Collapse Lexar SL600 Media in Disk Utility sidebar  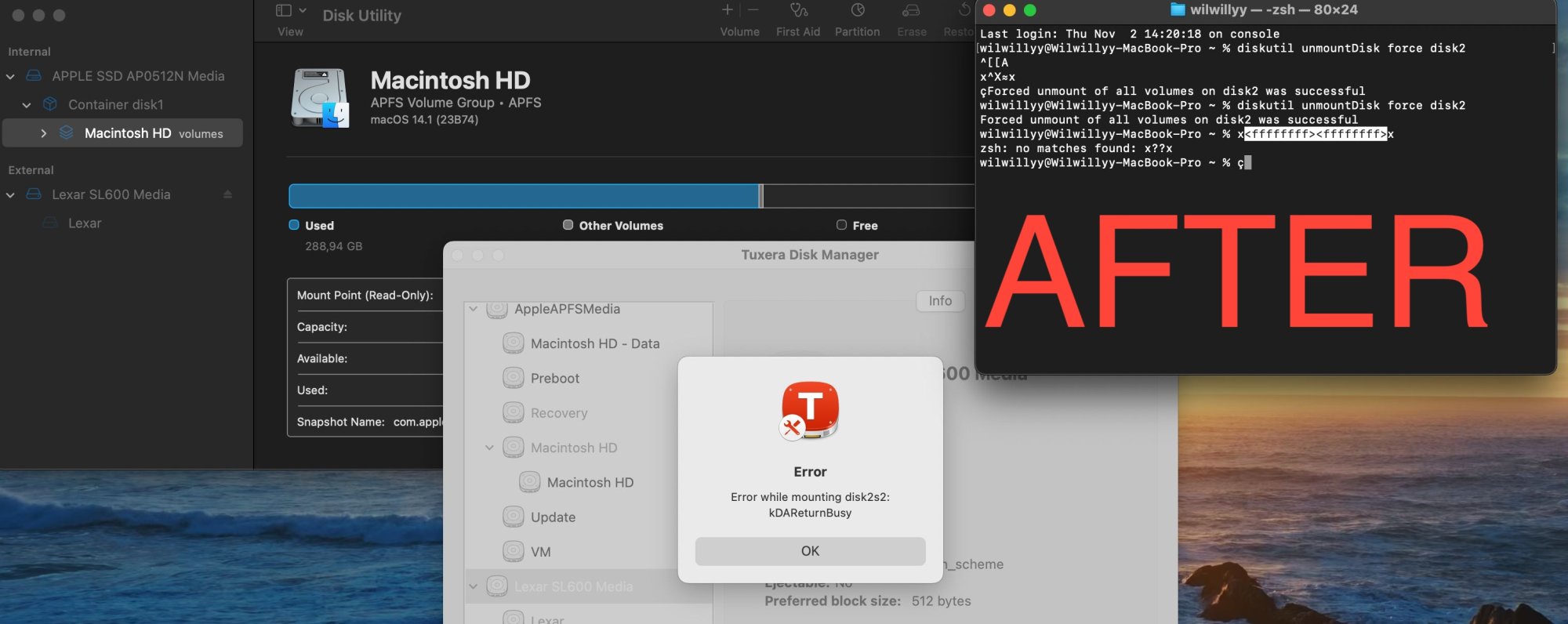pyautogui.click(x=10, y=194)
